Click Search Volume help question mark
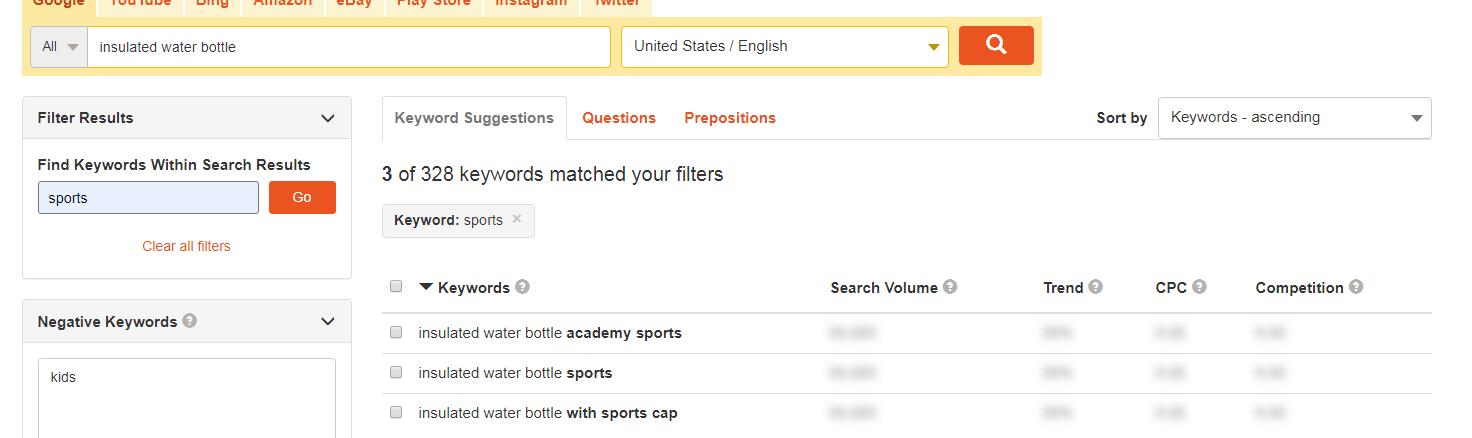The width and height of the screenshot is (1472, 438). pos(950,287)
